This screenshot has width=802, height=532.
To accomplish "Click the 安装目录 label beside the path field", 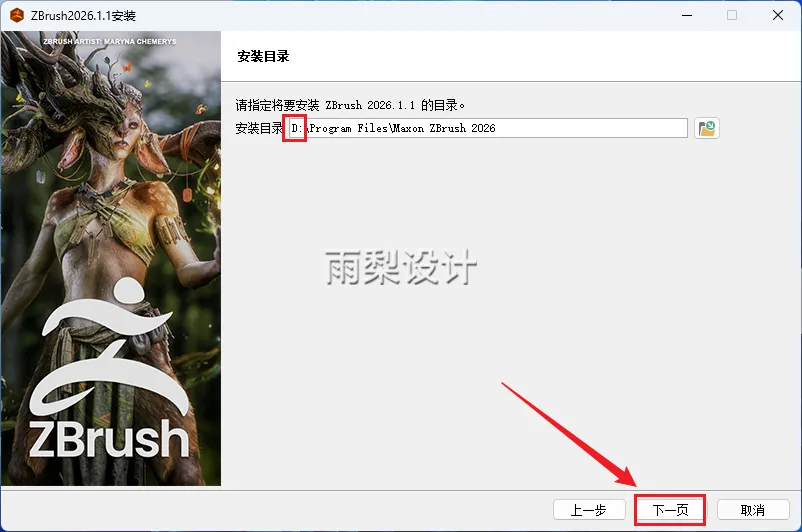I will 259,128.
